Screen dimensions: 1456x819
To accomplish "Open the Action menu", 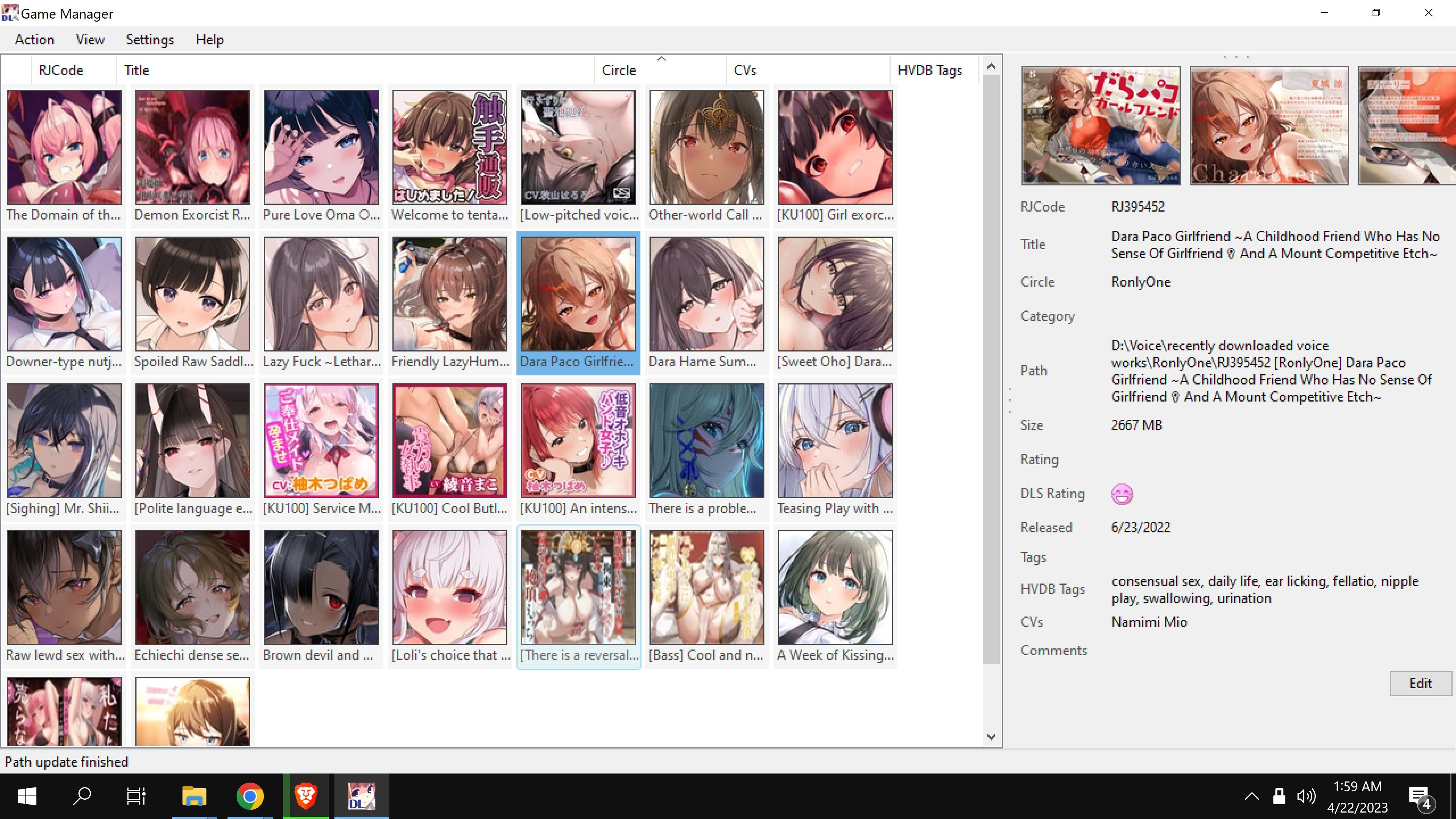I will tap(35, 39).
